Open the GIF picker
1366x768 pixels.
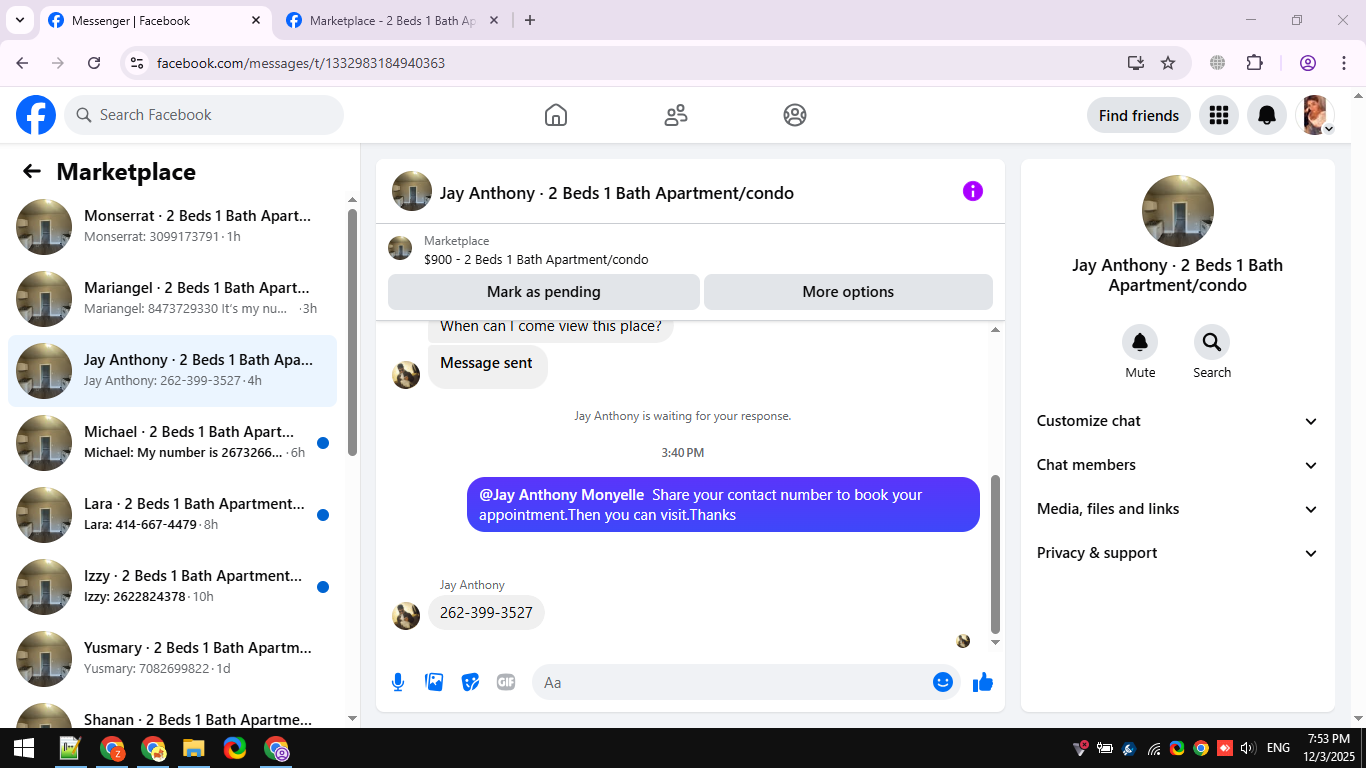tap(506, 682)
